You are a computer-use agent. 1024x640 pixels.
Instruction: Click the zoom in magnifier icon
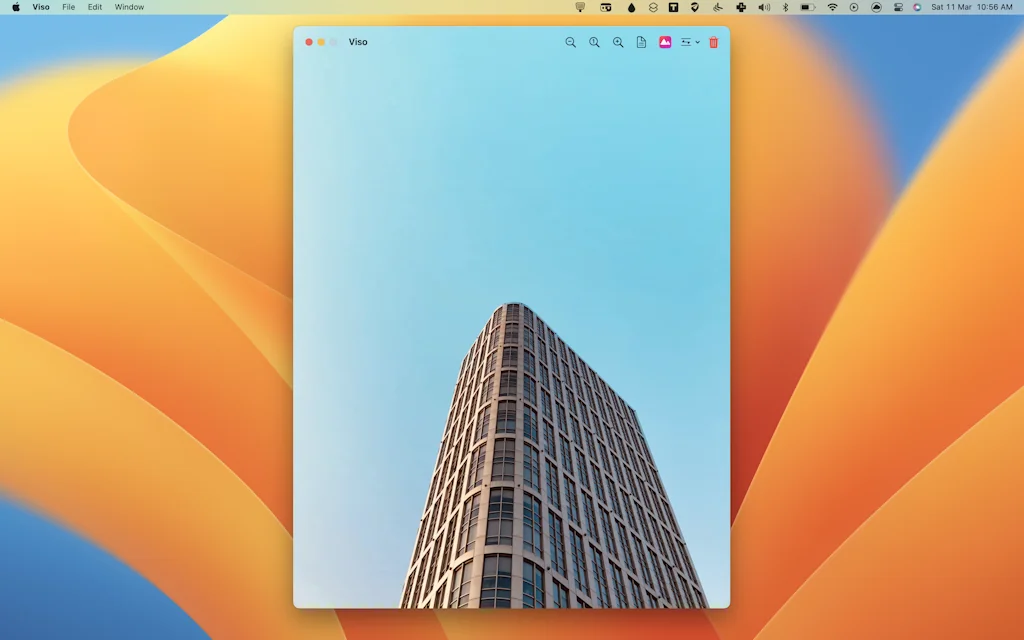point(618,42)
